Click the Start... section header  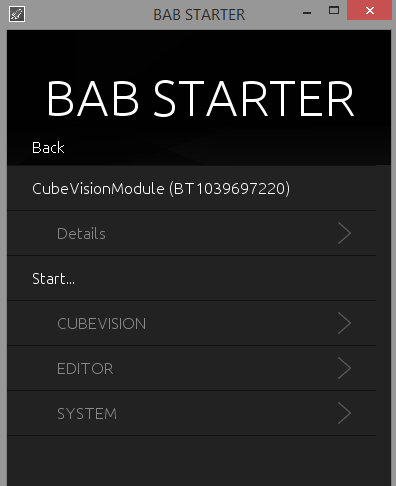click(53, 279)
